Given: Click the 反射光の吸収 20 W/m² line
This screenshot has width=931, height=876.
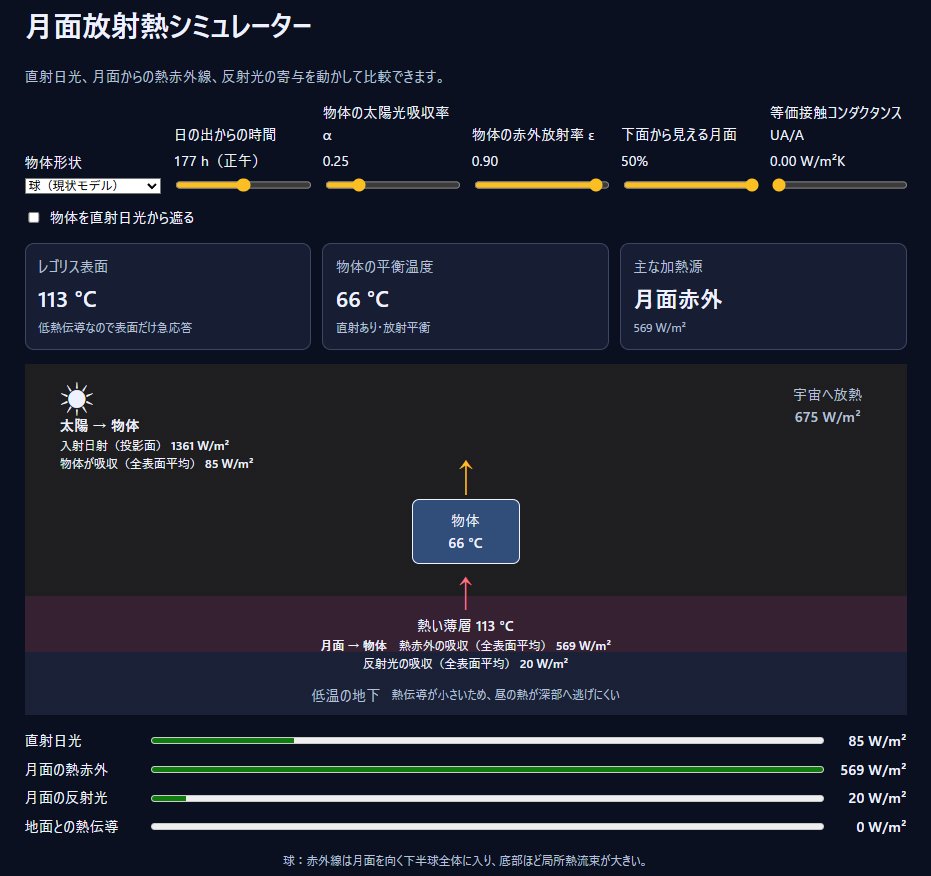Looking at the screenshot, I should click(465, 663).
